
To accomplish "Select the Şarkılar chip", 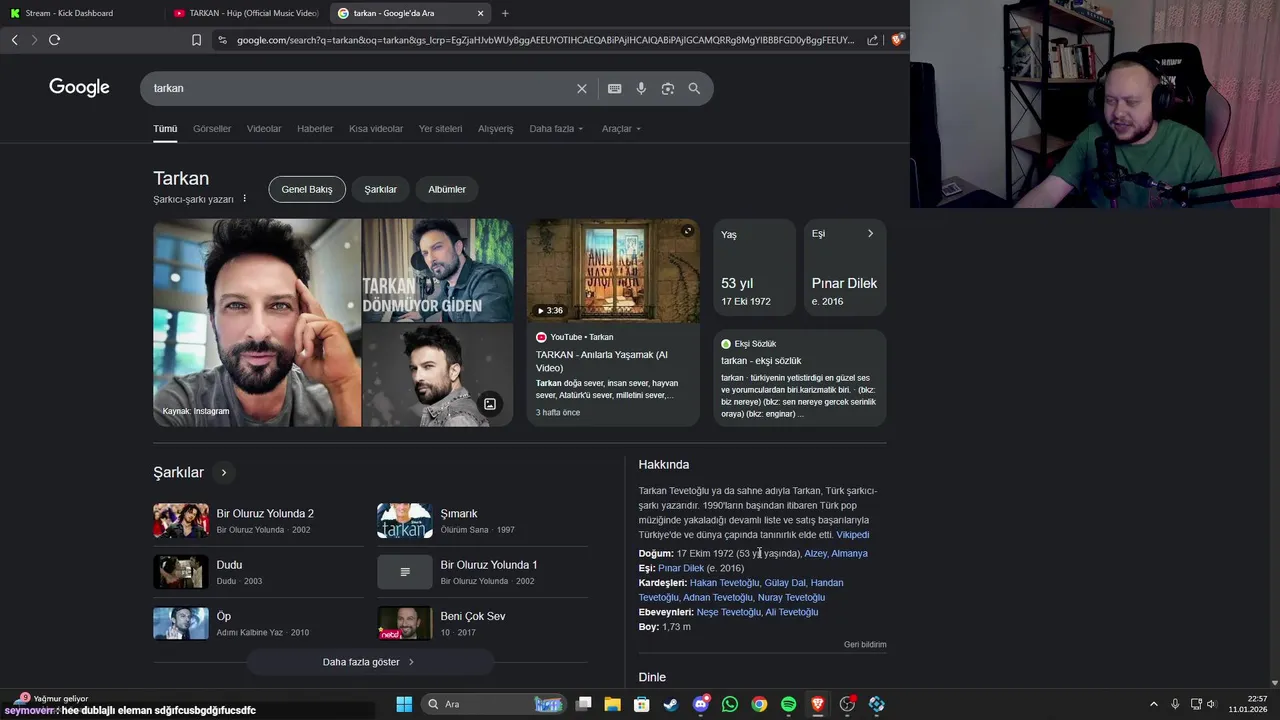I will click(x=380, y=189).
